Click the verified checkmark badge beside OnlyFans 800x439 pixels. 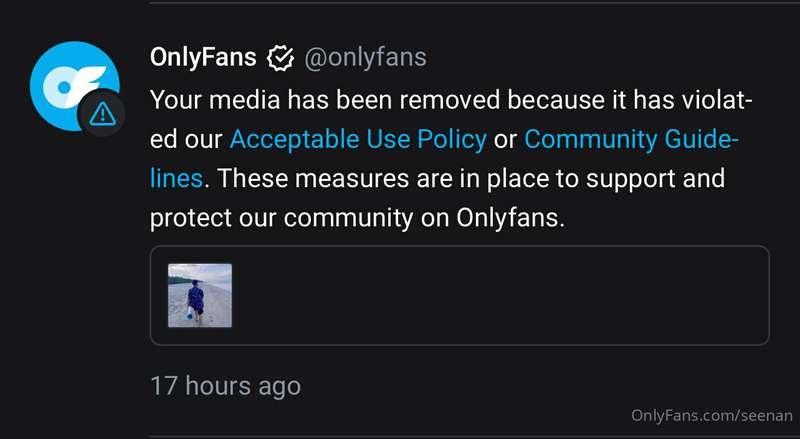[x=280, y=58]
